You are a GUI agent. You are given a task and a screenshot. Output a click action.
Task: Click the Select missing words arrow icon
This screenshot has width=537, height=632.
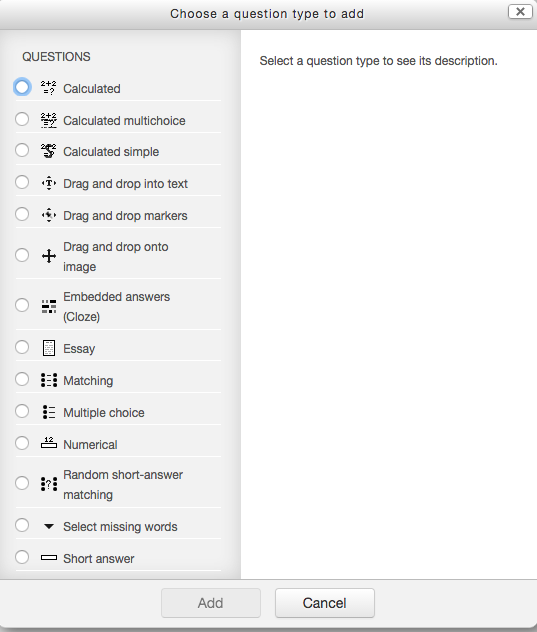click(x=49, y=526)
